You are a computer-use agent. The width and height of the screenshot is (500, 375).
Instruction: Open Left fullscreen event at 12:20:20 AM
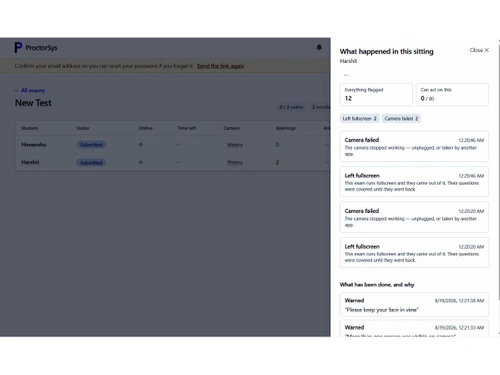click(414, 253)
